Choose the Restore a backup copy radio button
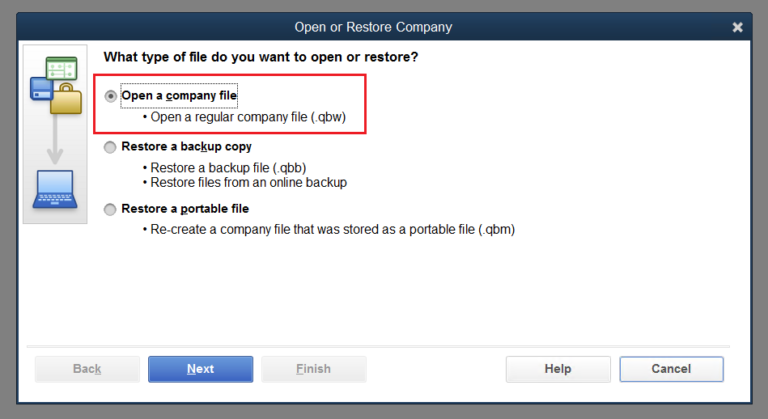Image resolution: width=768 pixels, height=419 pixels. point(111,147)
